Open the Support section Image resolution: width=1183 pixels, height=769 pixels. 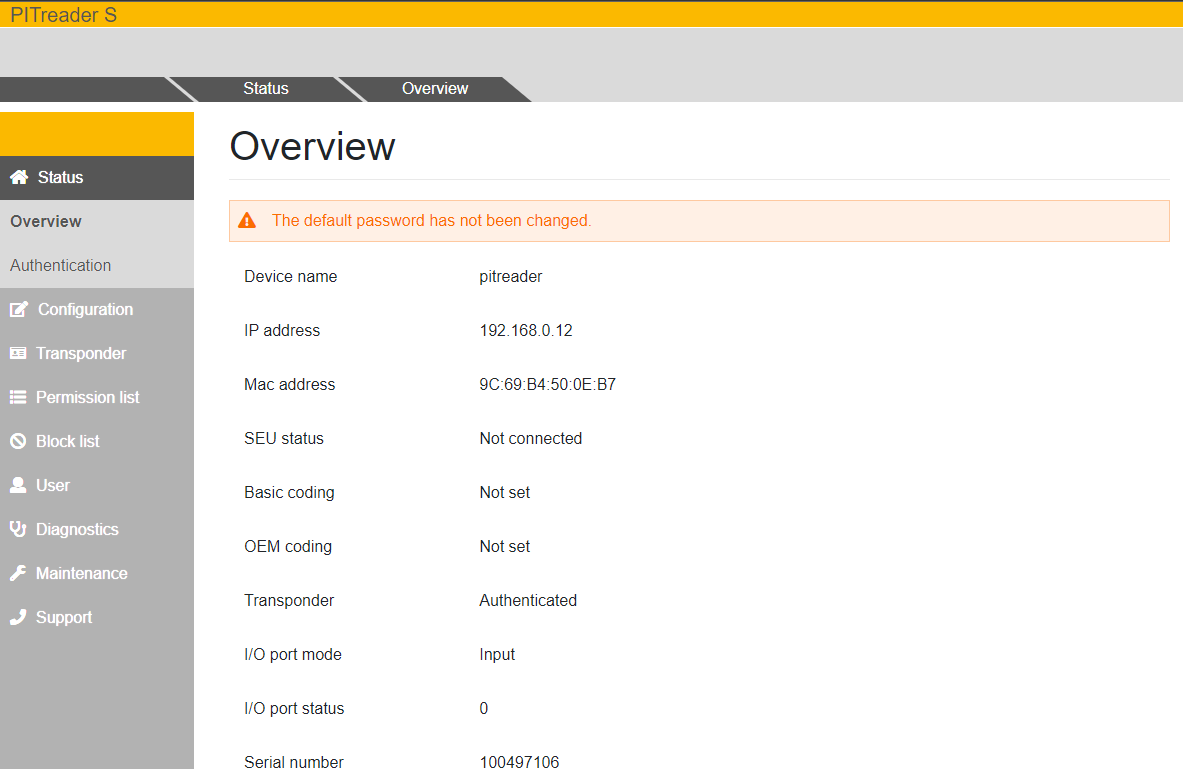tap(97, 617)
